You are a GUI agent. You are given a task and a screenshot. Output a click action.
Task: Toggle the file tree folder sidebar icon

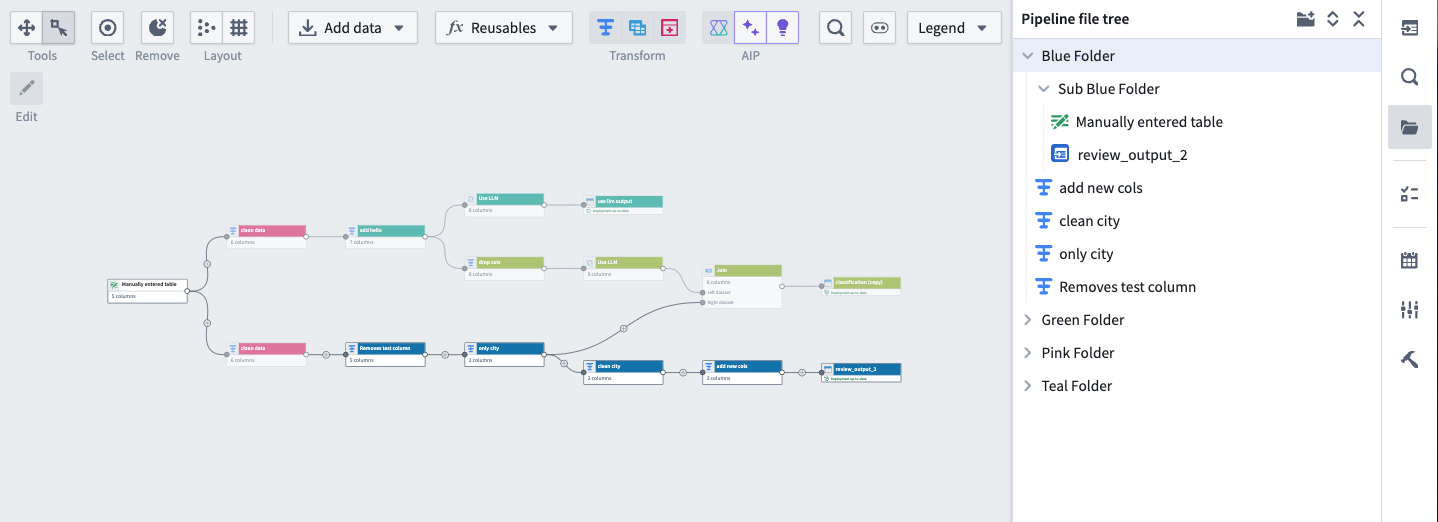1409,127
